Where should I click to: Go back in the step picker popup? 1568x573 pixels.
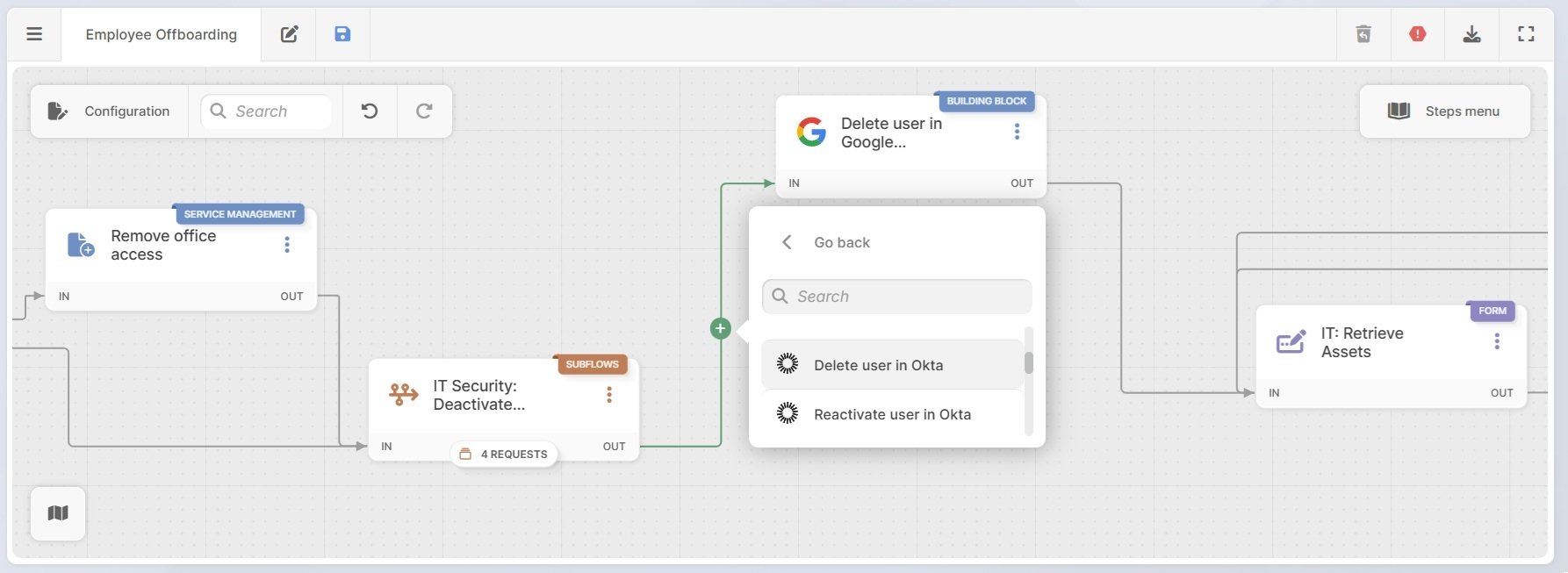[x=841, y=242]
